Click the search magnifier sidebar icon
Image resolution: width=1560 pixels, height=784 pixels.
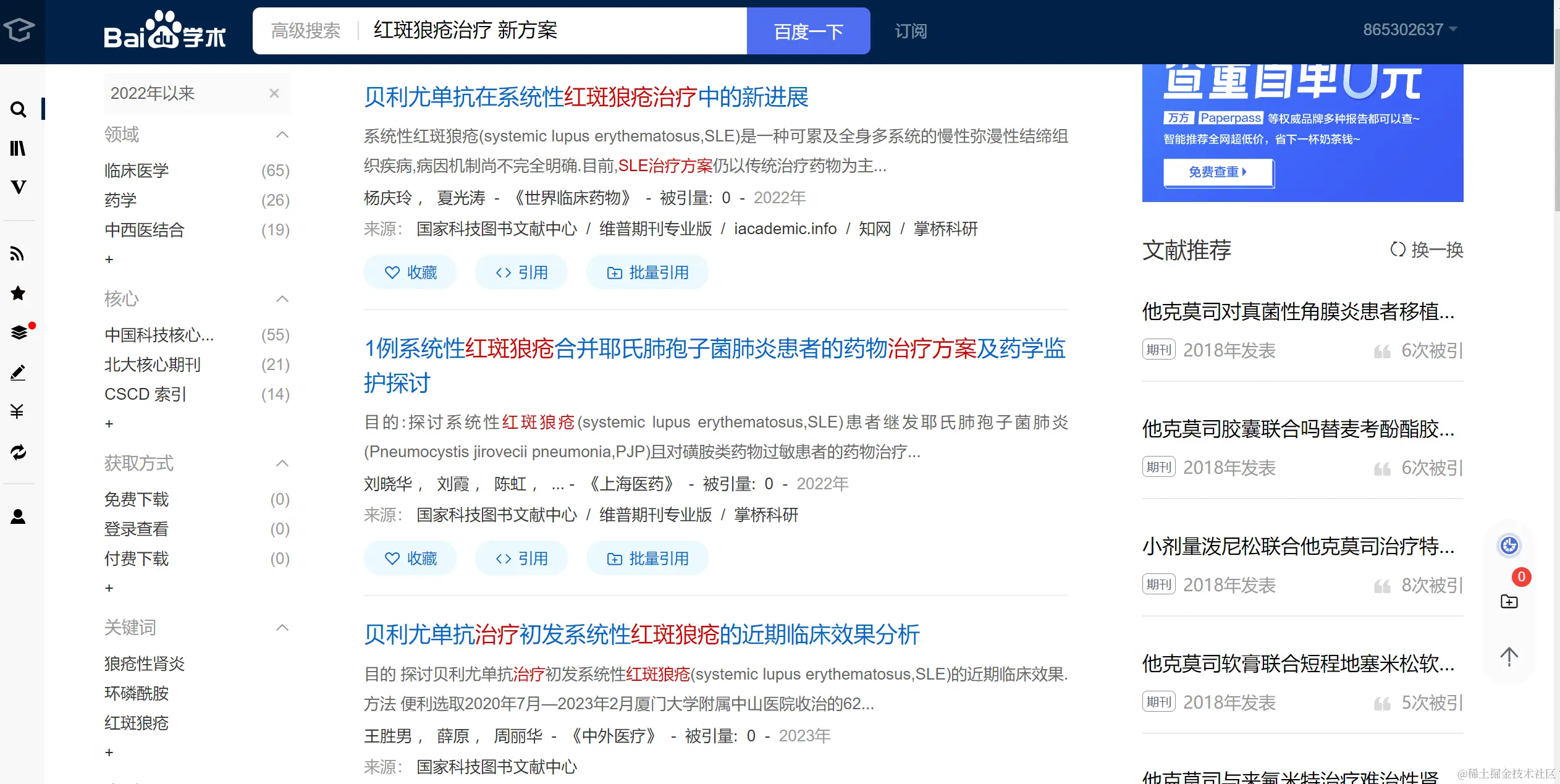click(19, 109)
